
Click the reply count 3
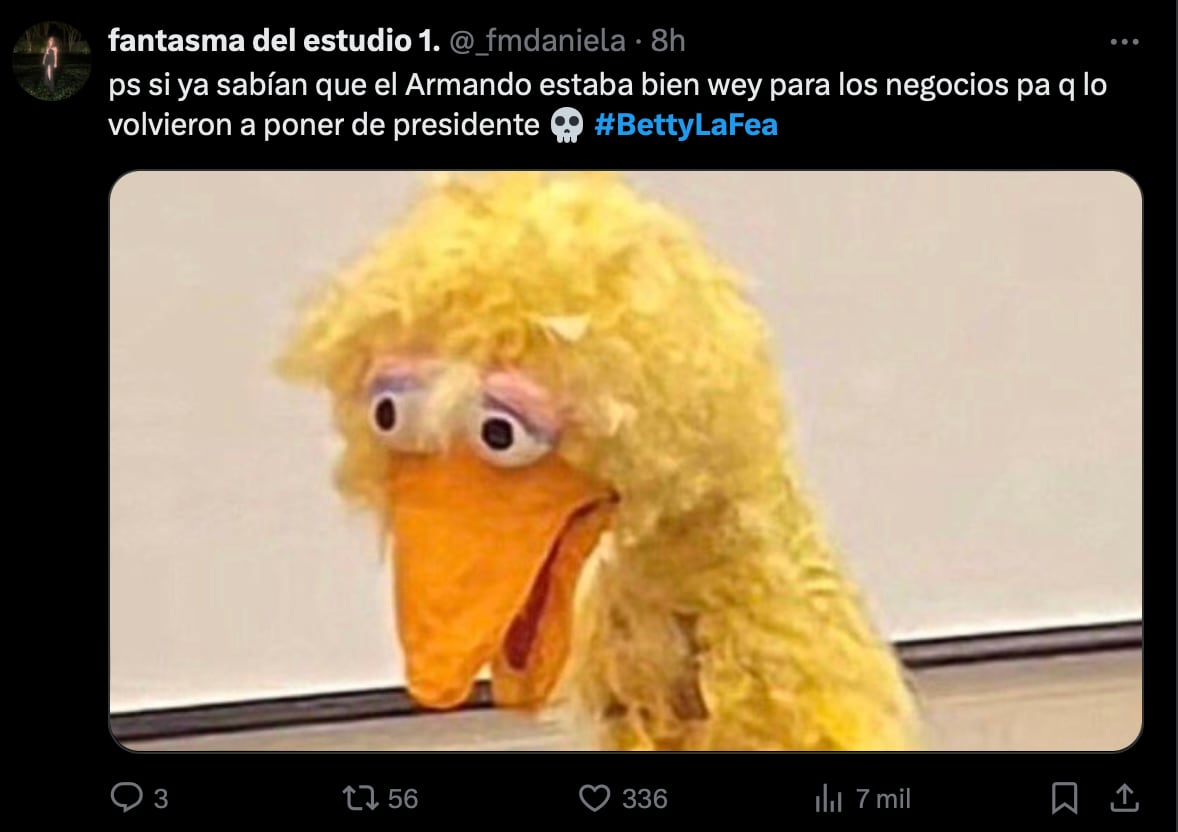(x=161, y=798)
